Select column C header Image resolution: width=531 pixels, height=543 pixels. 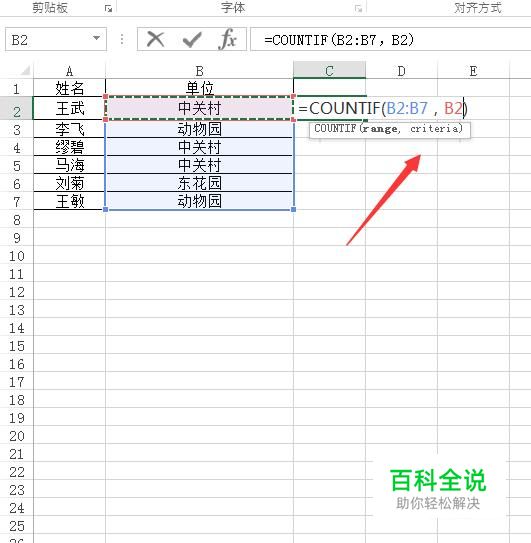tap(329, 70)
